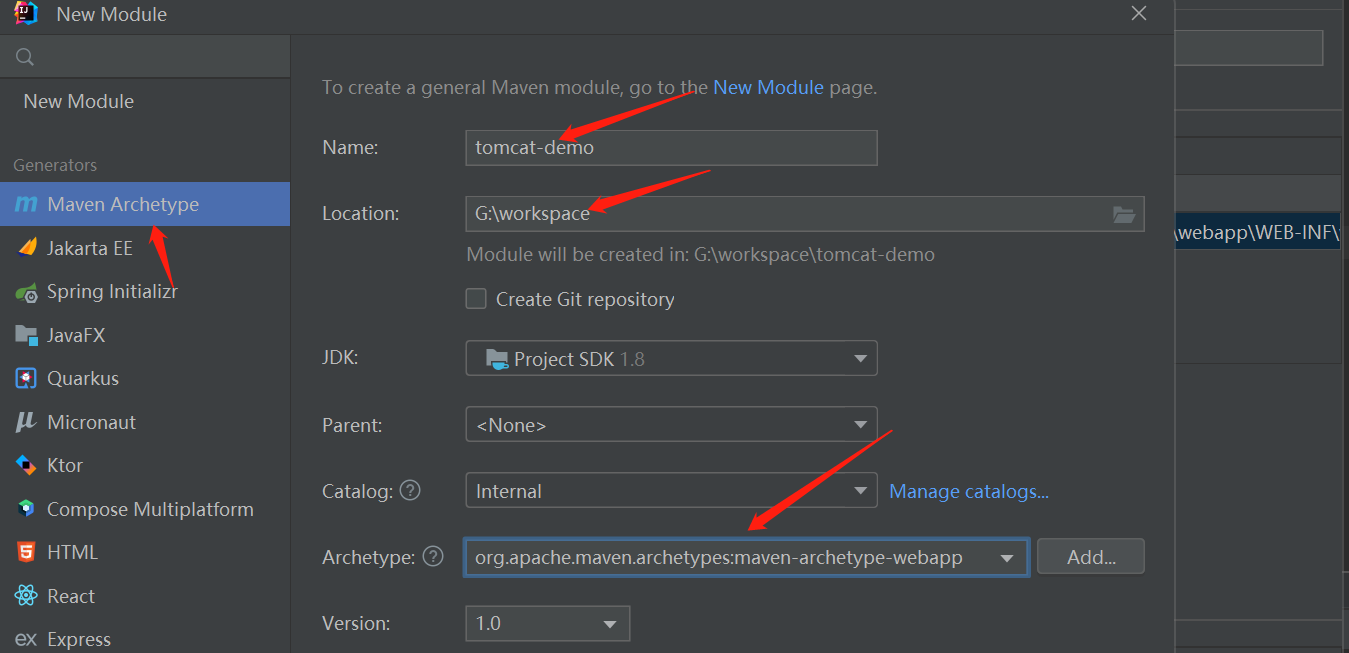
Task: Click the Add archetype button
Action: pos(1090,557)
